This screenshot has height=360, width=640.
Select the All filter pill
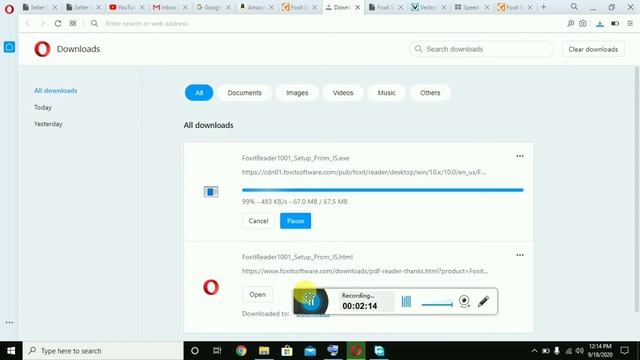tap(199, 93)
